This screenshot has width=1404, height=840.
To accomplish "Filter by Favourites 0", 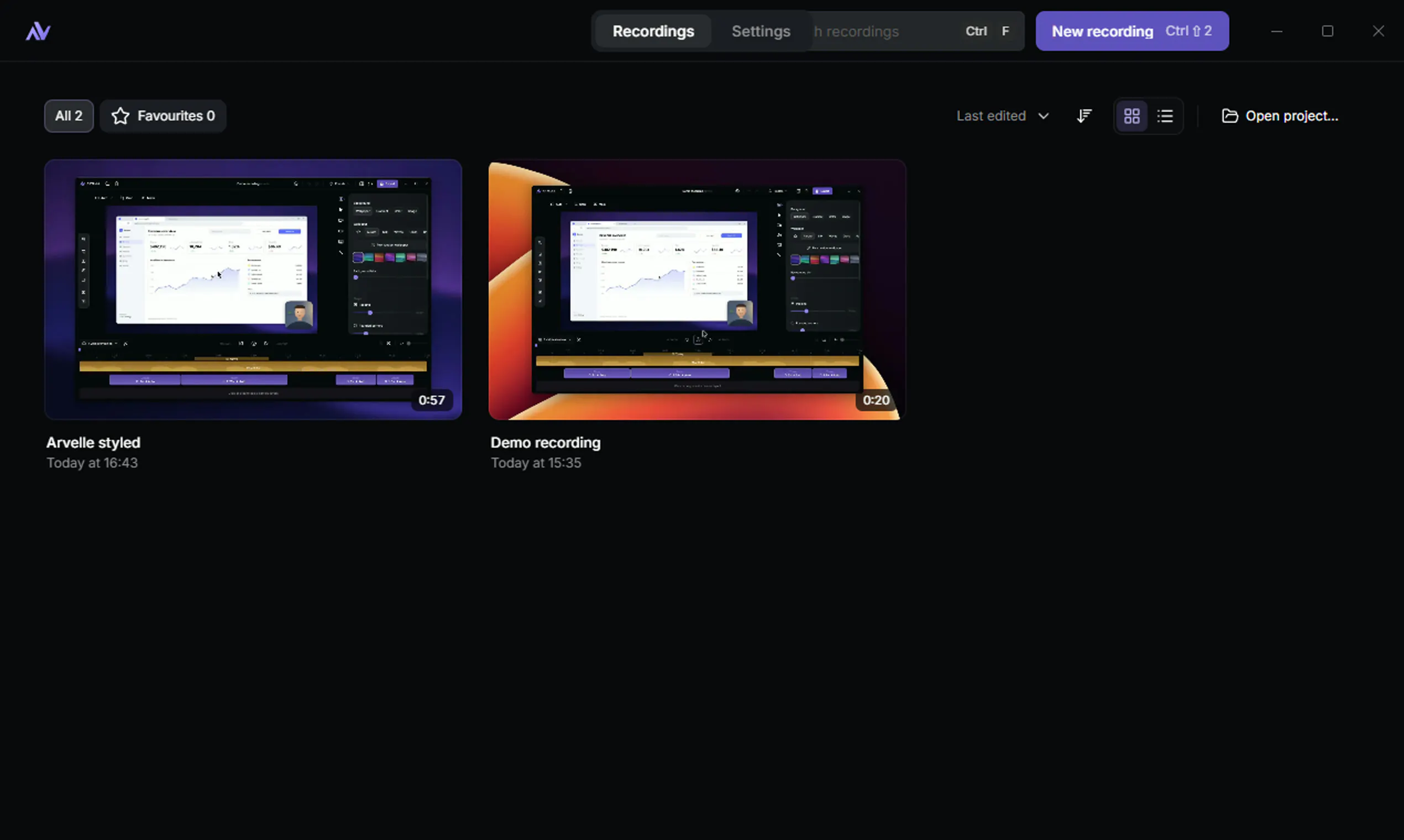I will point(163,116).
